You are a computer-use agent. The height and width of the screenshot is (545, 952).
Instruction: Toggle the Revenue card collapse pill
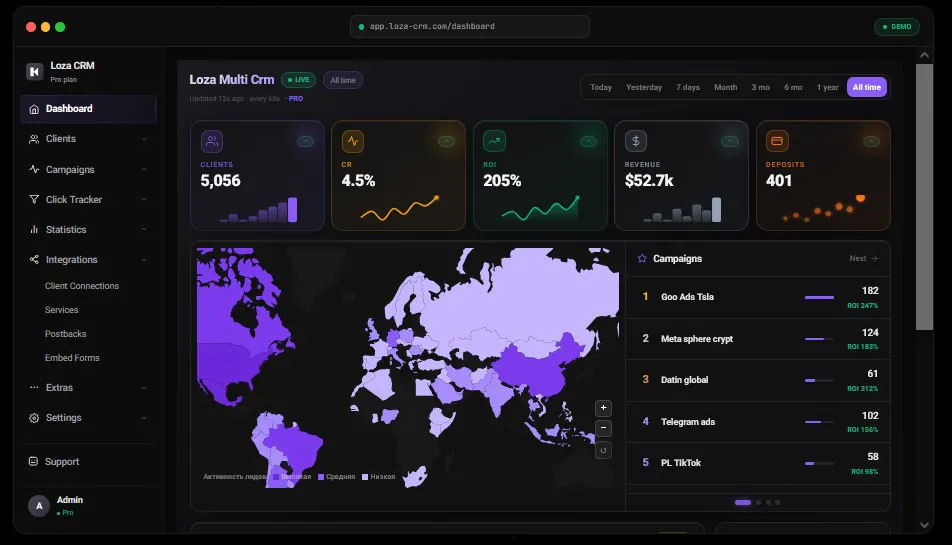point(730,141)
